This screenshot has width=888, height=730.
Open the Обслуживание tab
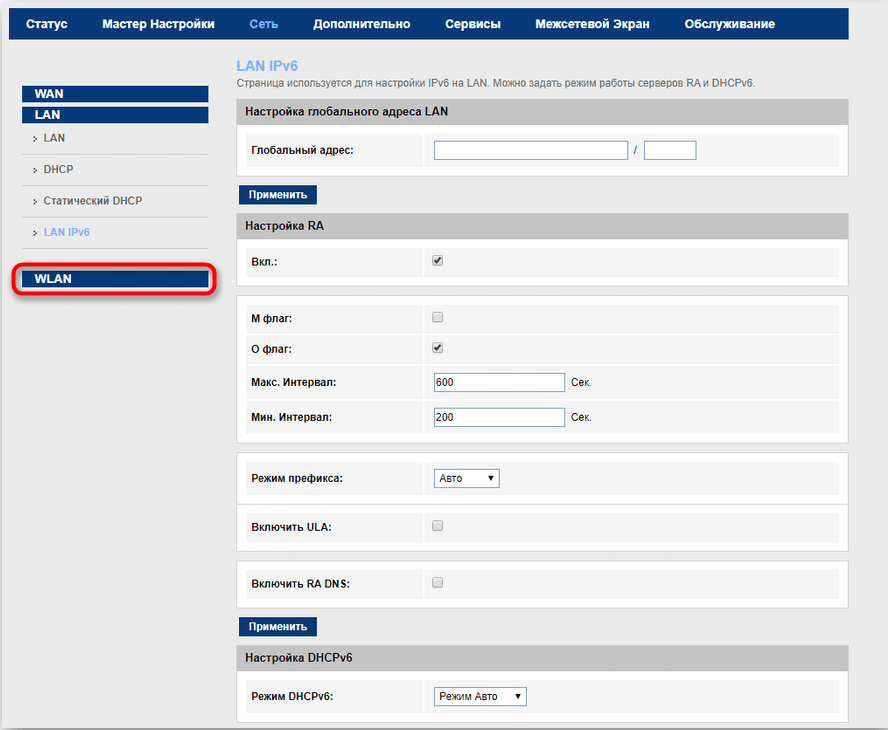pyautogui.click(x=729, y=24)
